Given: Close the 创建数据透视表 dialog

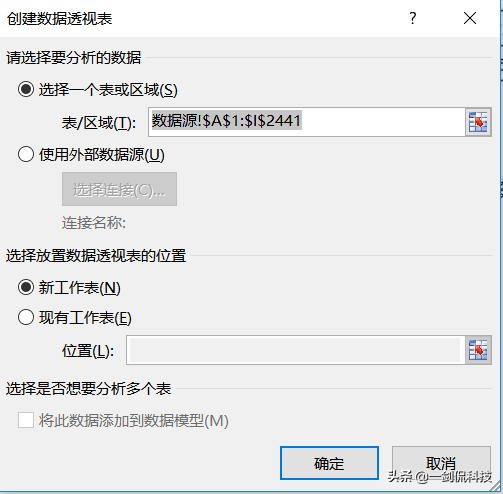Looking at the screenshot, I should click(470, 18).
